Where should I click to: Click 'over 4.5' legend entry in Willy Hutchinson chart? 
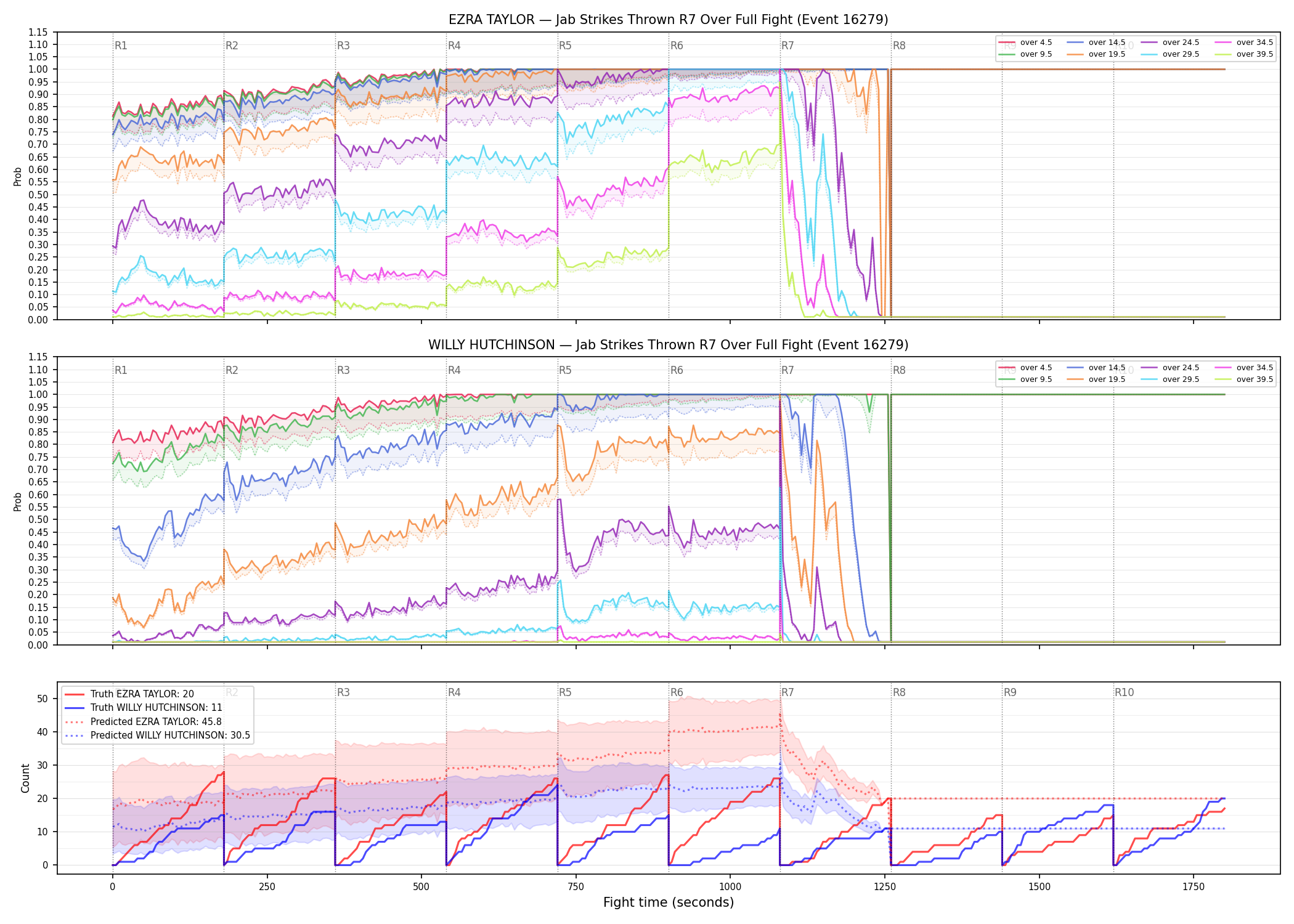tap(1025, 368)
